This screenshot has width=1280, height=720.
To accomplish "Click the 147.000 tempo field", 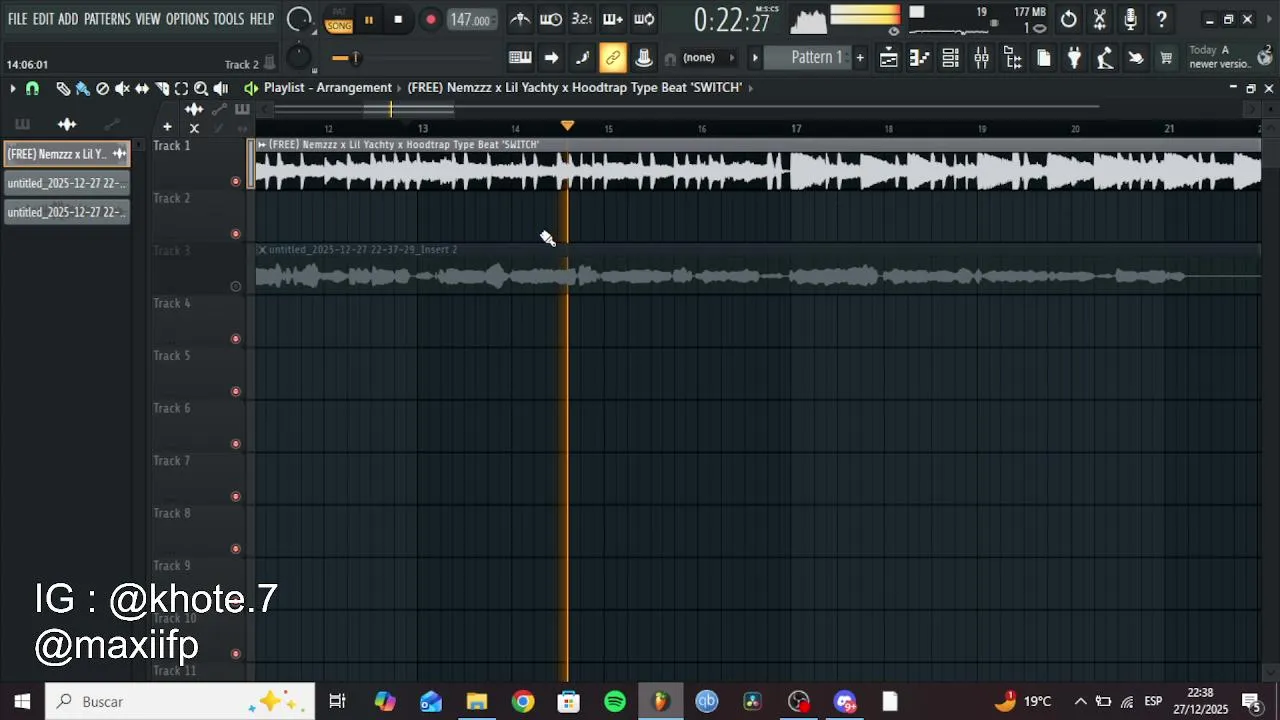I will point(470,19).
